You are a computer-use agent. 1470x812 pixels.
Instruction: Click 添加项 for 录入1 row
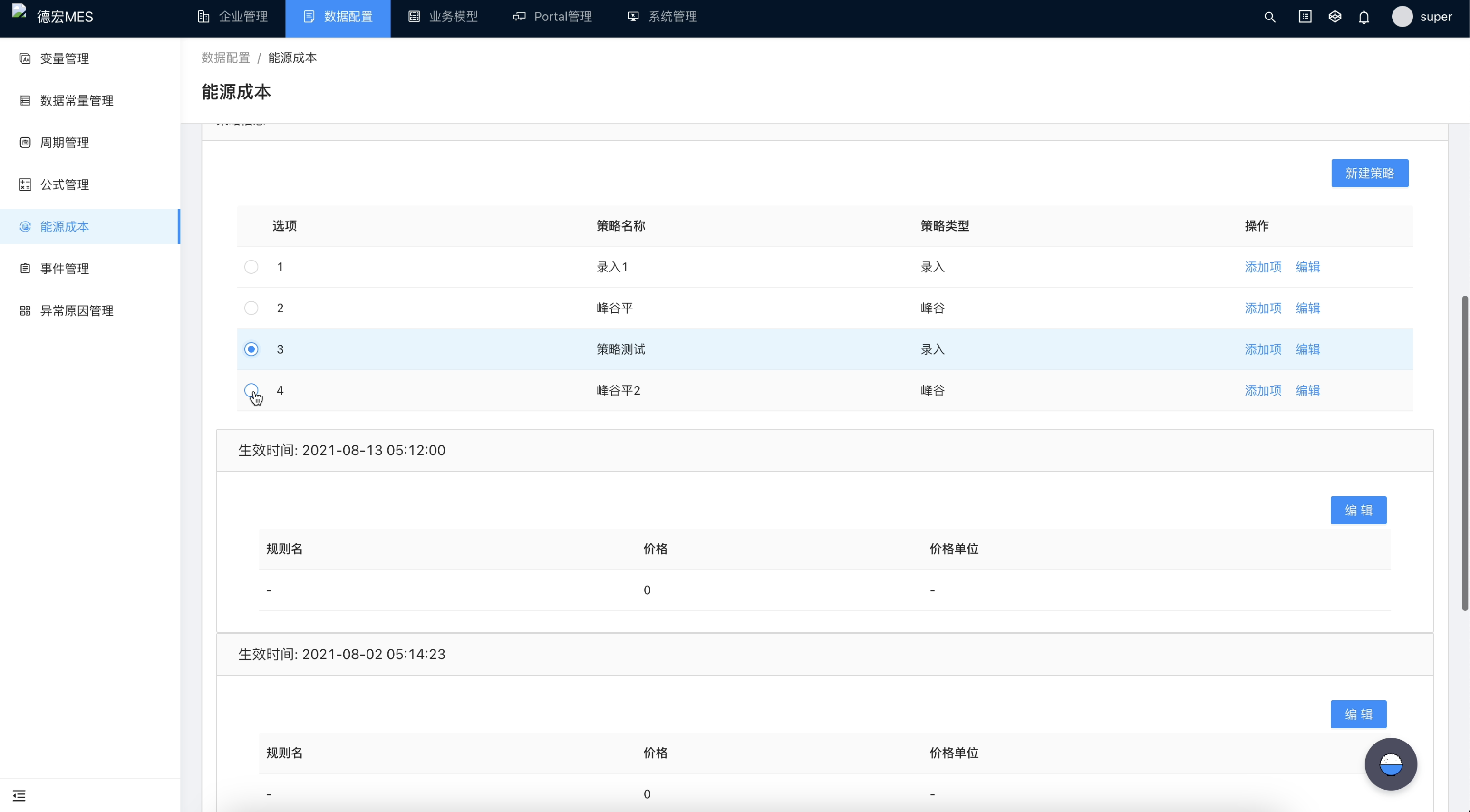point(1263,267)
